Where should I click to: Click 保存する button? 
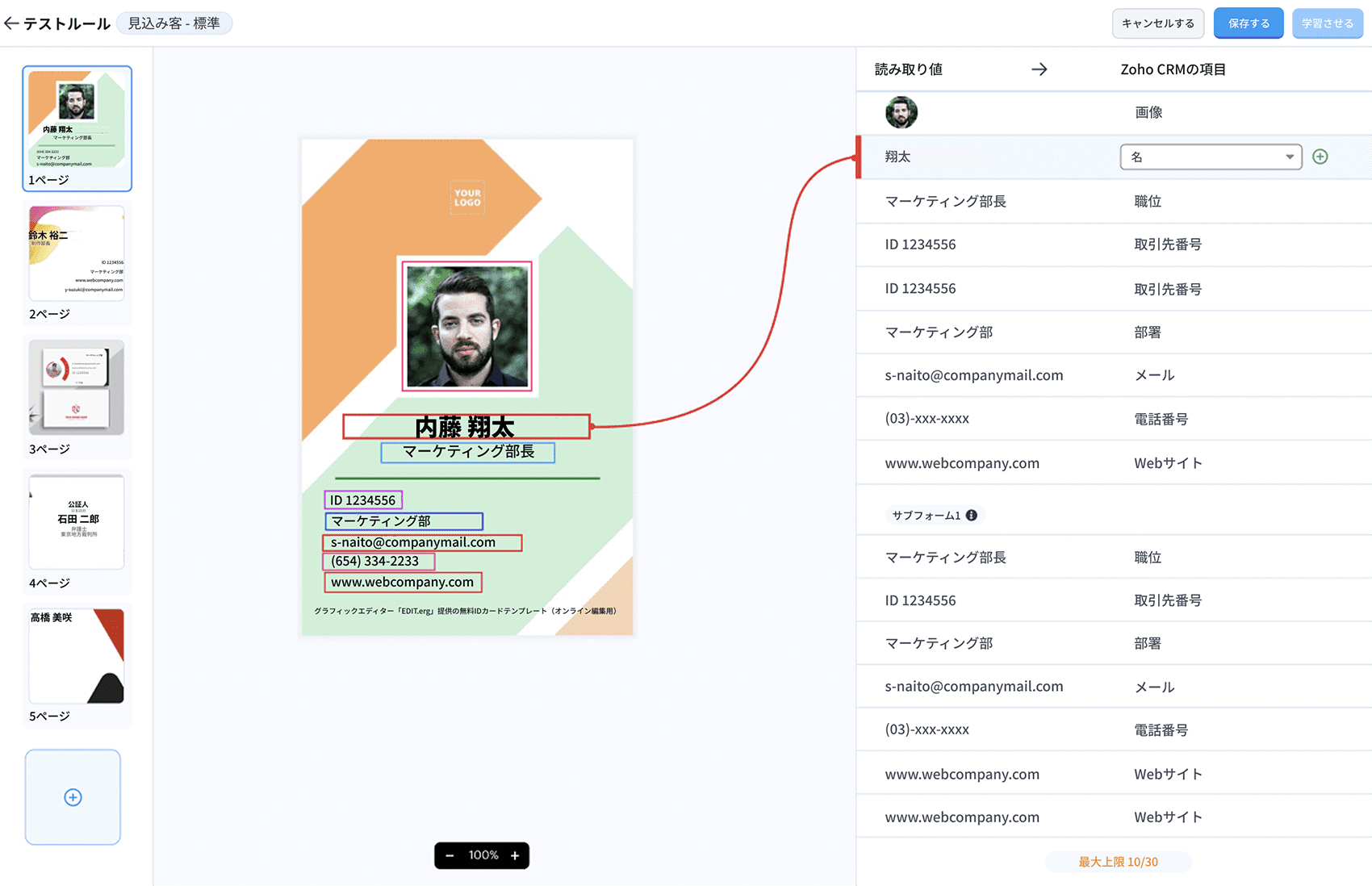point(1249,23)
